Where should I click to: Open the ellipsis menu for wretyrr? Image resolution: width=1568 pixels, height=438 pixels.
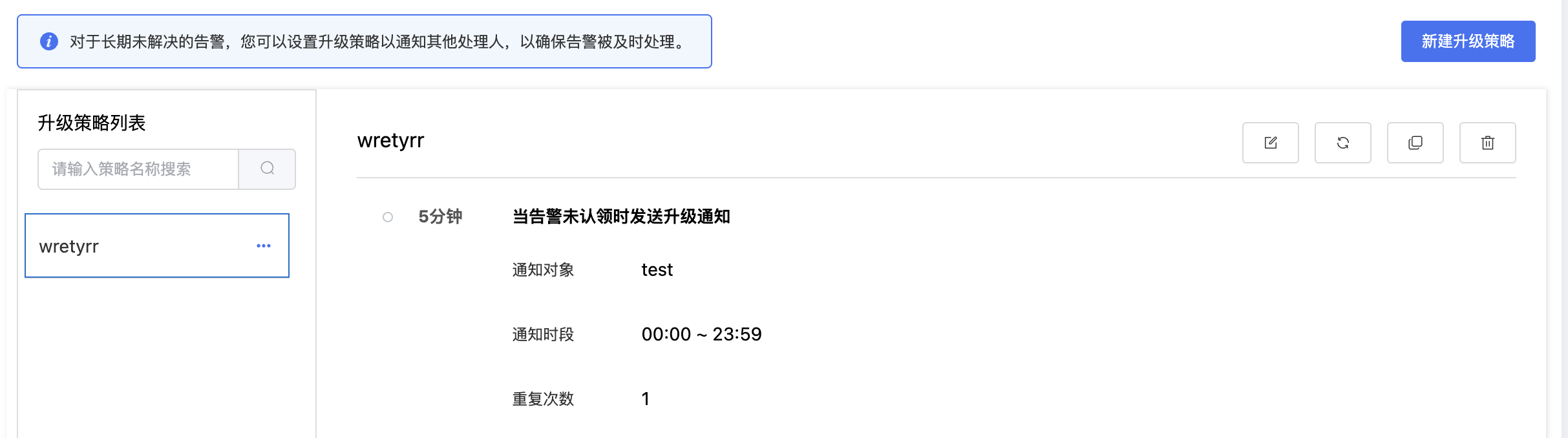pyautogui.click(x=263, y=246)
